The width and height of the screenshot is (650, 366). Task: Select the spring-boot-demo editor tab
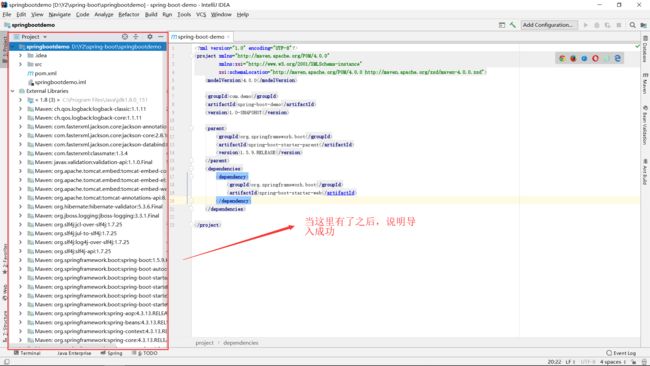[x=201, y=36]
